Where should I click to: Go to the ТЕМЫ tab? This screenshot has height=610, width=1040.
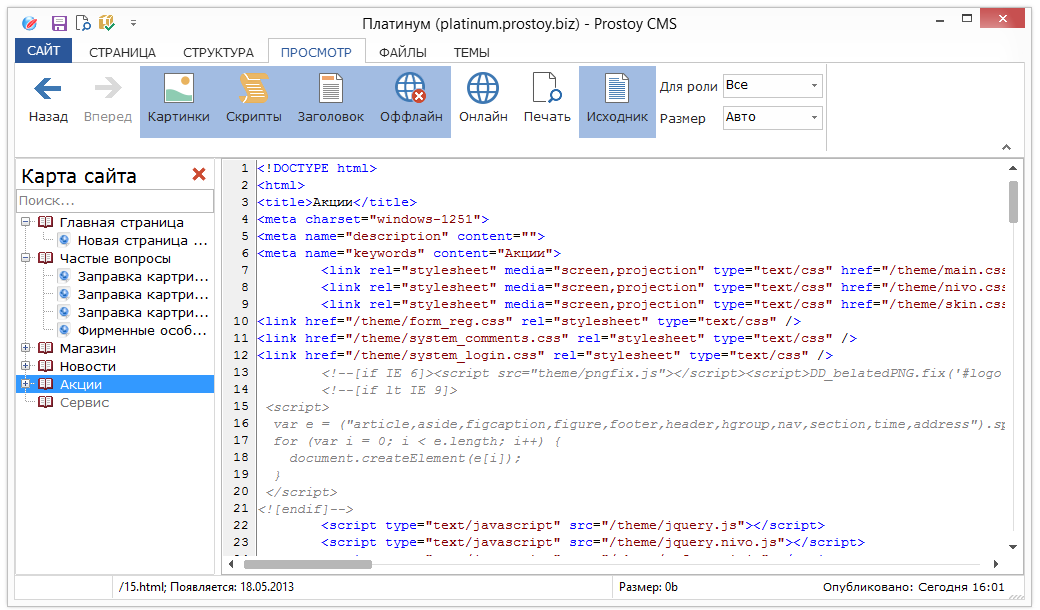coord(472,52)
